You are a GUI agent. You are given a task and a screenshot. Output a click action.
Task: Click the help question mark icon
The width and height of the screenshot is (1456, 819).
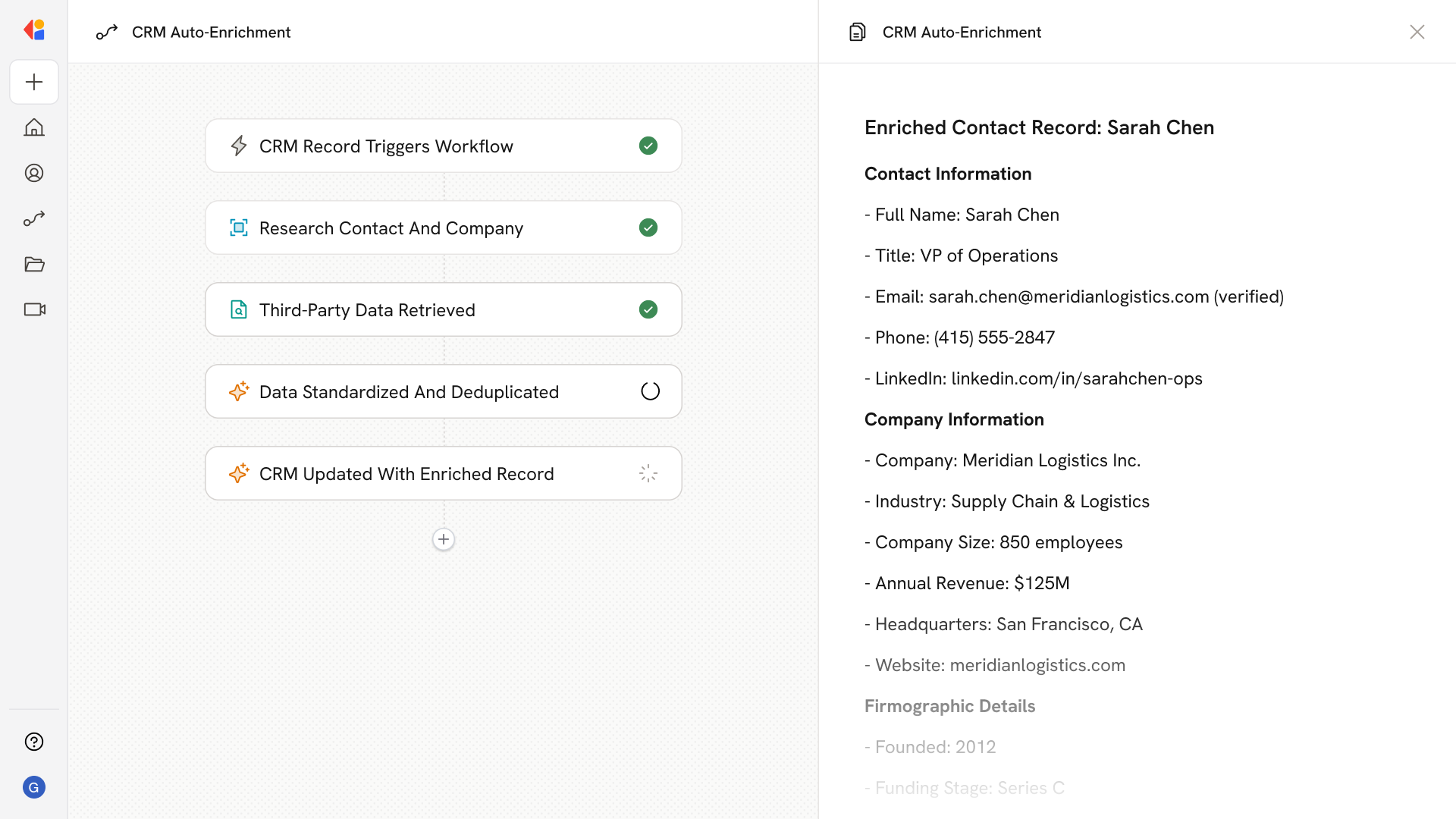[x=34, y=742]
